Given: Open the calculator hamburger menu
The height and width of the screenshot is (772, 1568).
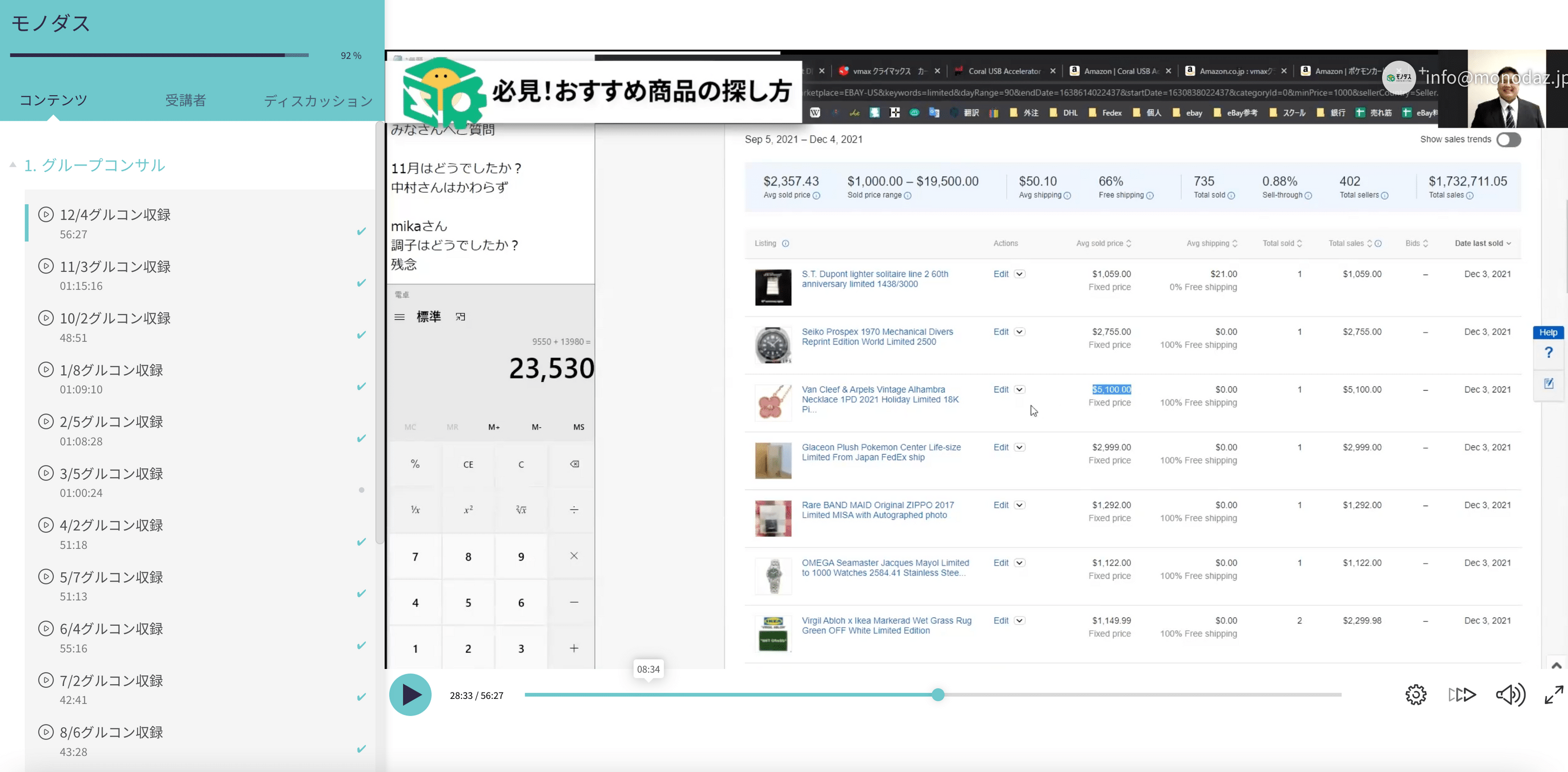Looking at the screenshot, I should tap(399, 317).
